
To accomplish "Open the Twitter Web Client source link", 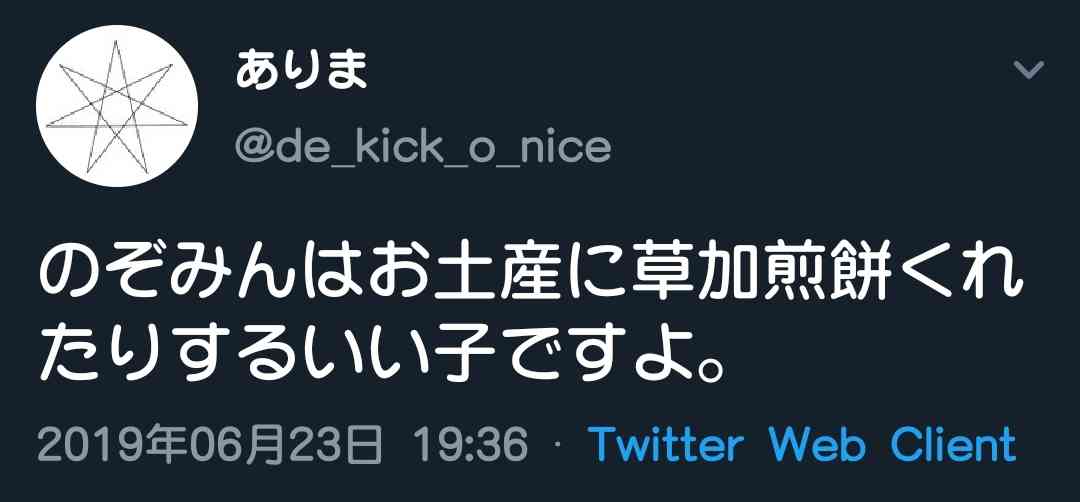I will click(802, 444).
